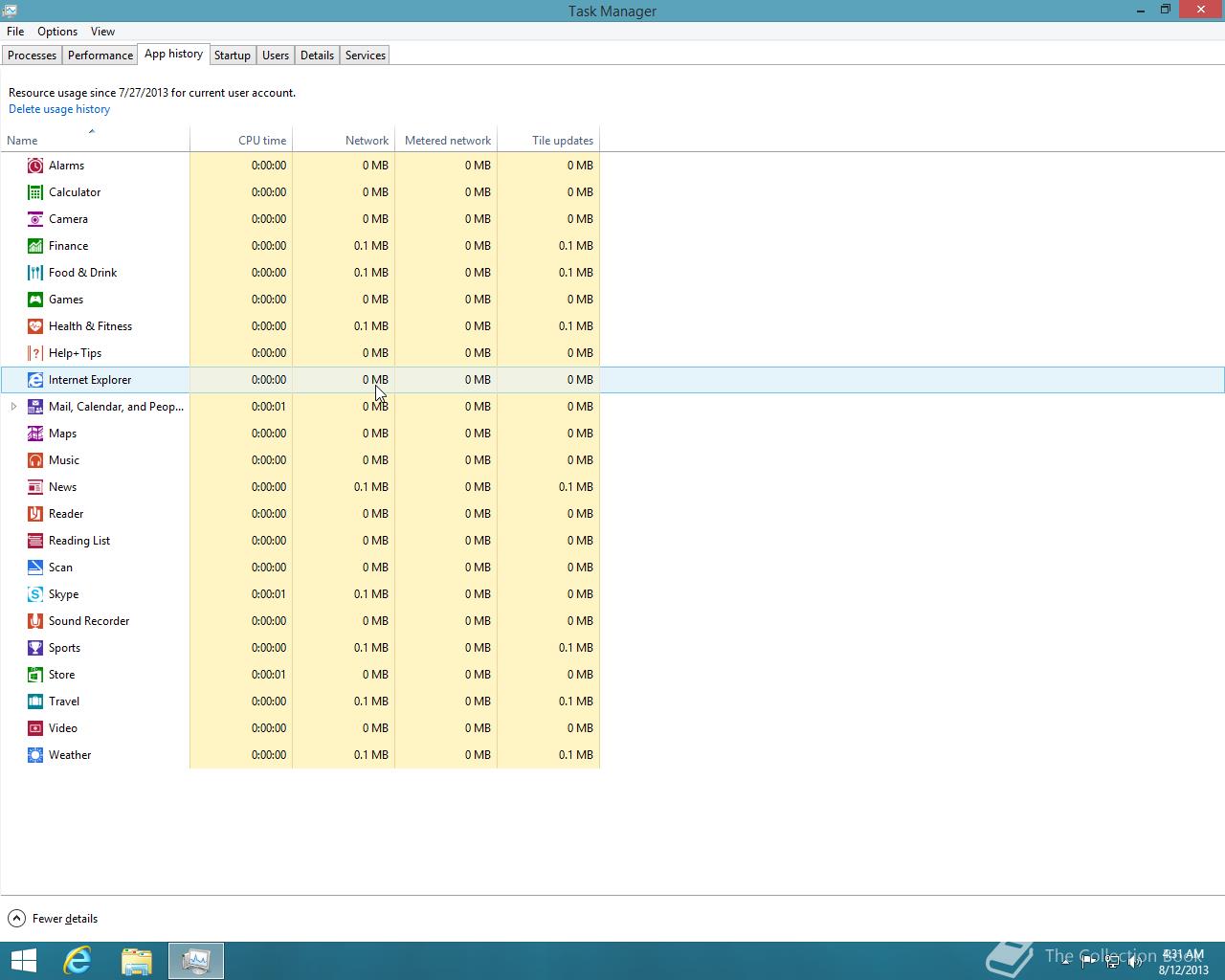
Task: Click the Task Manager taskbar button
Action: pos(196,961)
